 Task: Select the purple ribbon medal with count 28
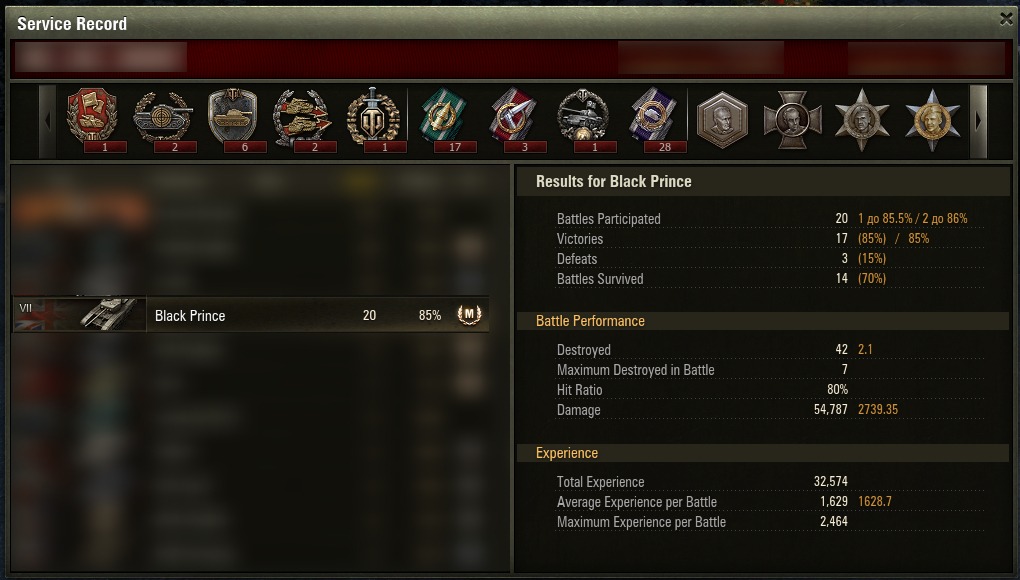click(653, 119)
